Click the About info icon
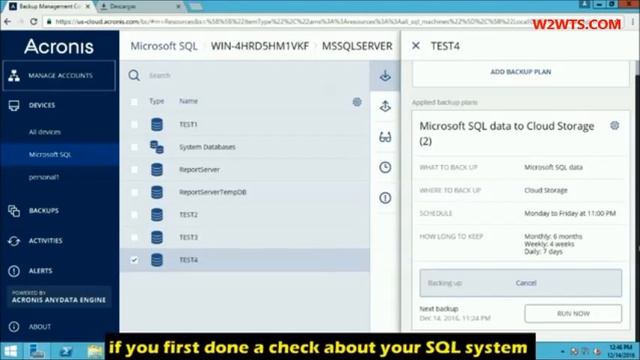640x360 pixels. point(14,327)
